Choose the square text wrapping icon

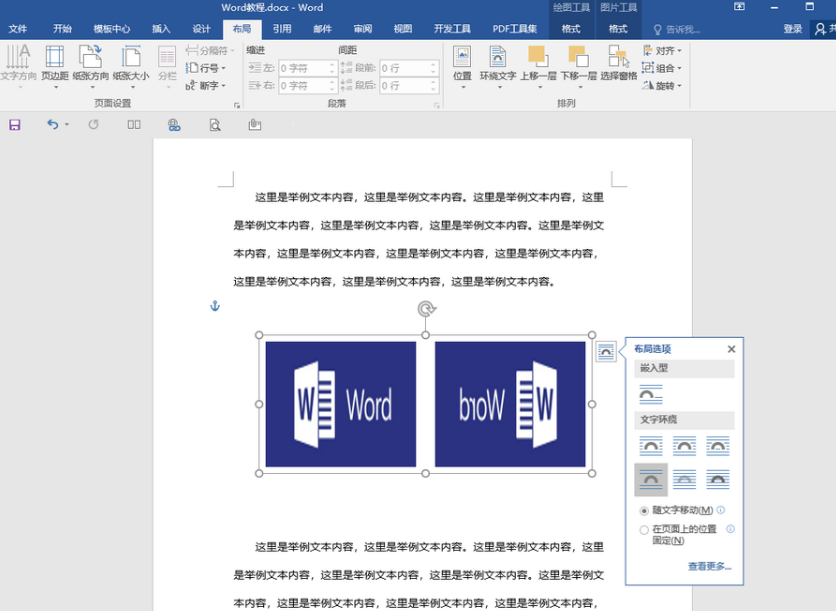(651, 446)
